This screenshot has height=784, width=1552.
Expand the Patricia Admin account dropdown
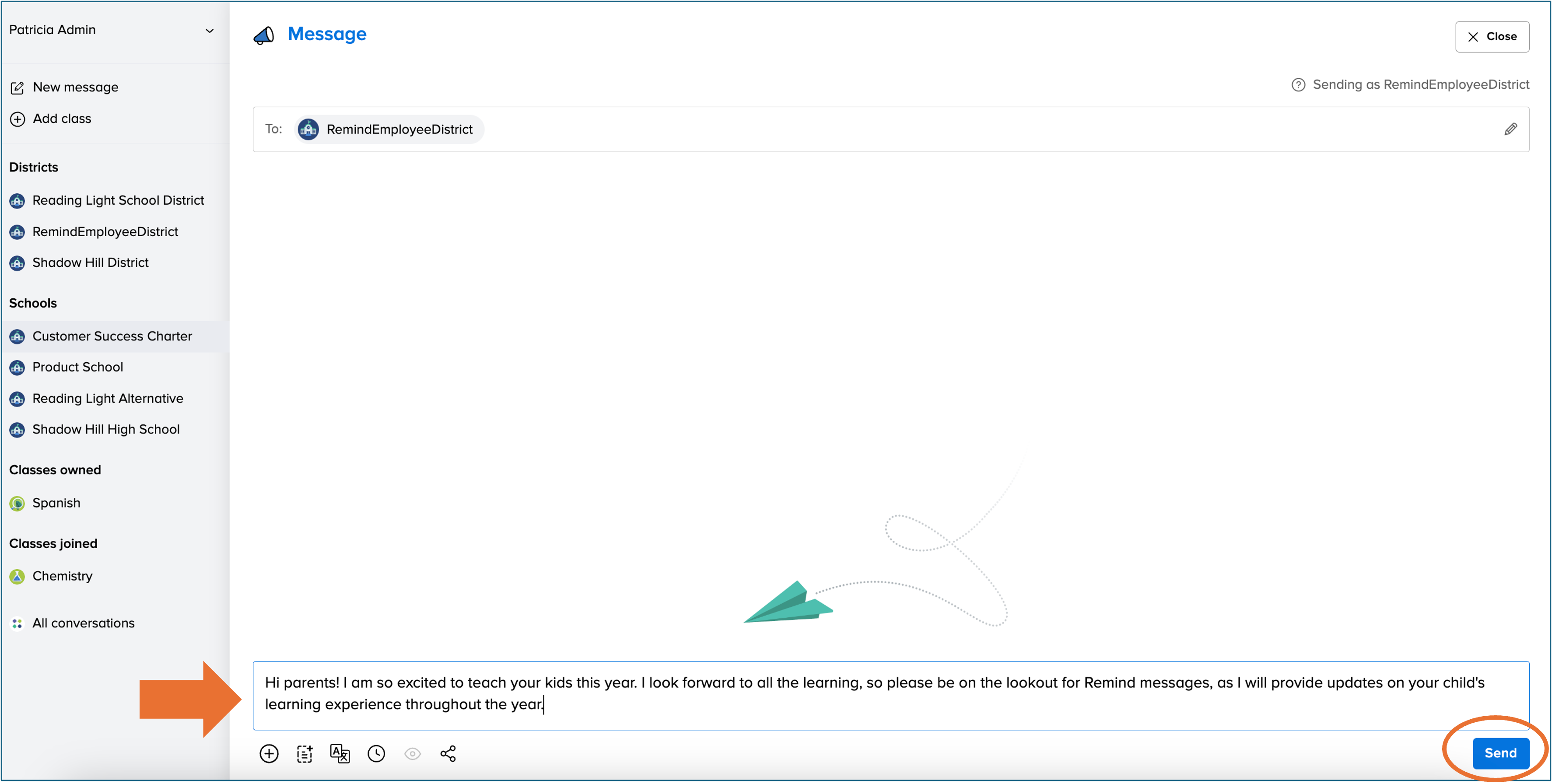[209, 31]
